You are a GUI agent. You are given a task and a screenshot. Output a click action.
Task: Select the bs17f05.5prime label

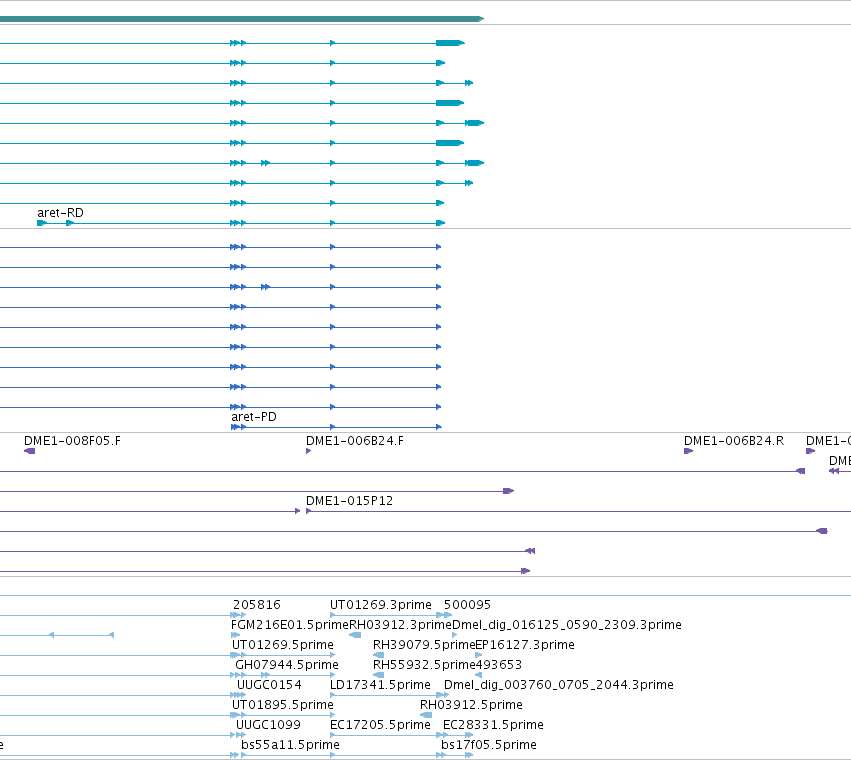click(488, 745)
